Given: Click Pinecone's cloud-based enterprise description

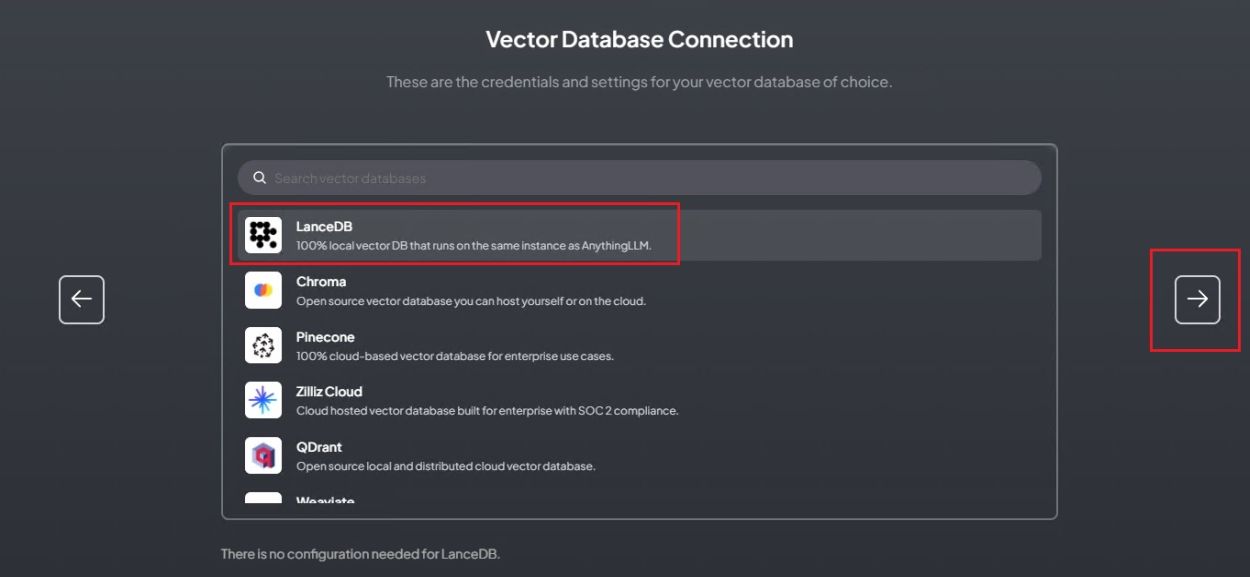Looking at the screenshot, I should pyautogui.click(x=454, y=356).
